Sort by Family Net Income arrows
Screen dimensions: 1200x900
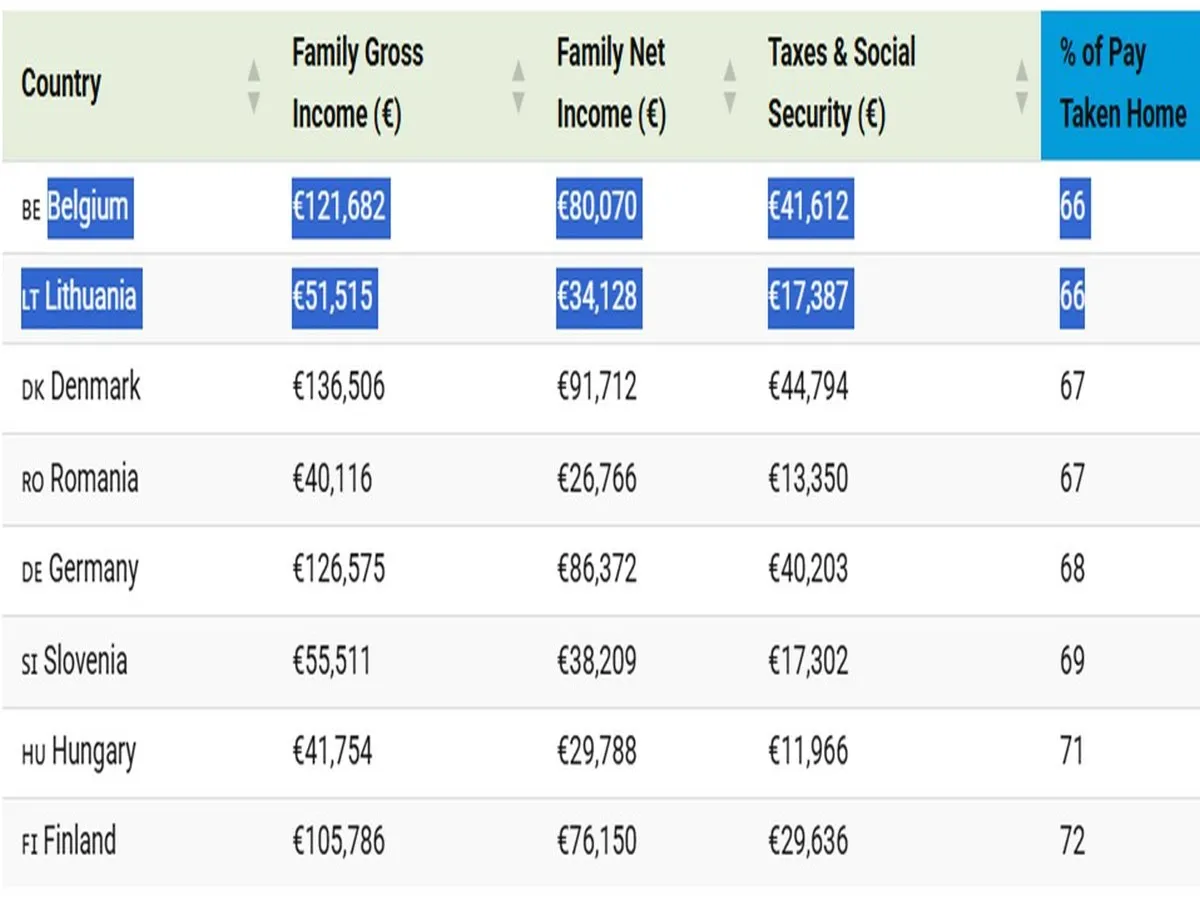click(730, 85)
